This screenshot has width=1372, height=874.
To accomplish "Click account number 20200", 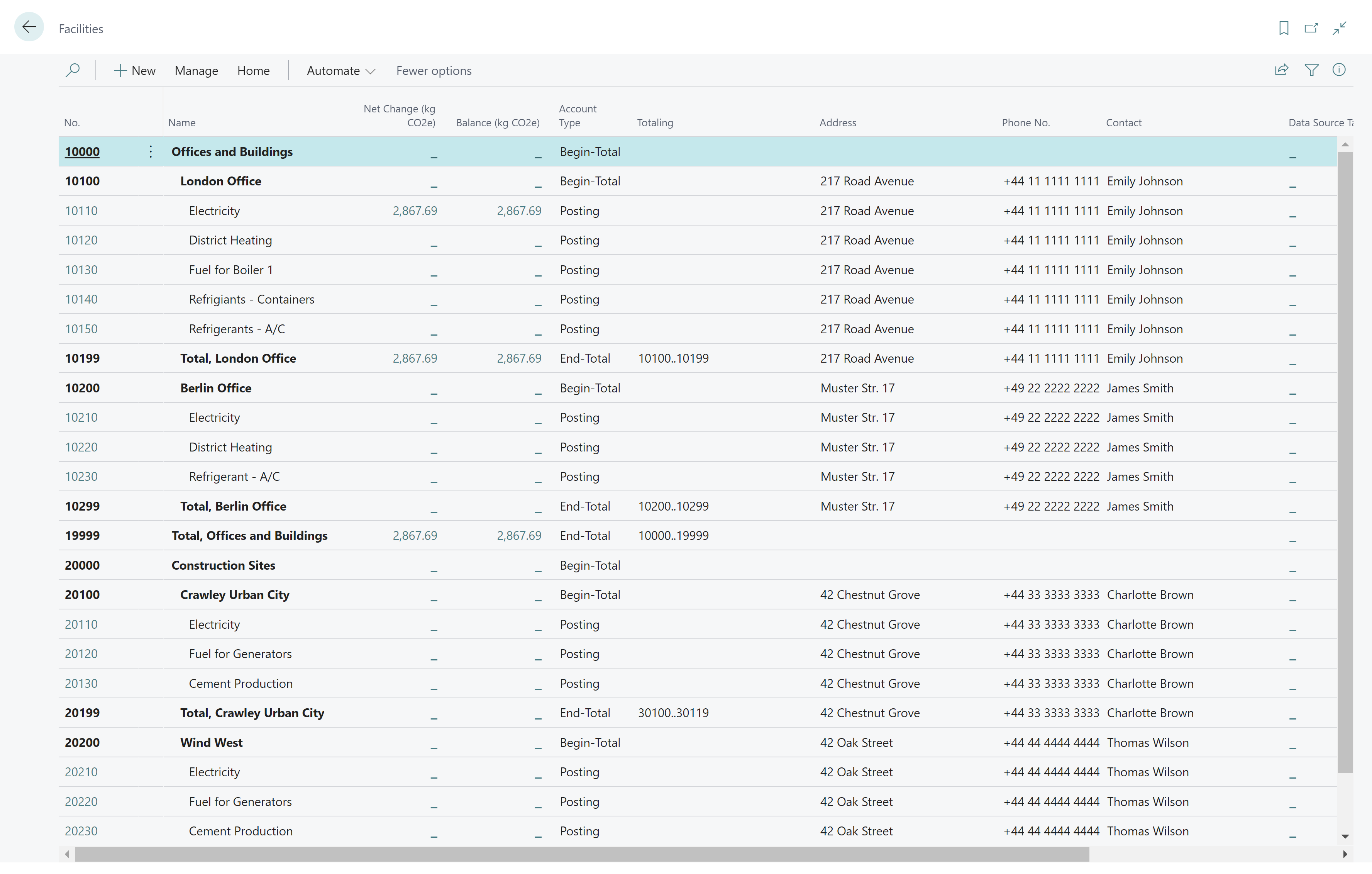I will pos(82,742).
